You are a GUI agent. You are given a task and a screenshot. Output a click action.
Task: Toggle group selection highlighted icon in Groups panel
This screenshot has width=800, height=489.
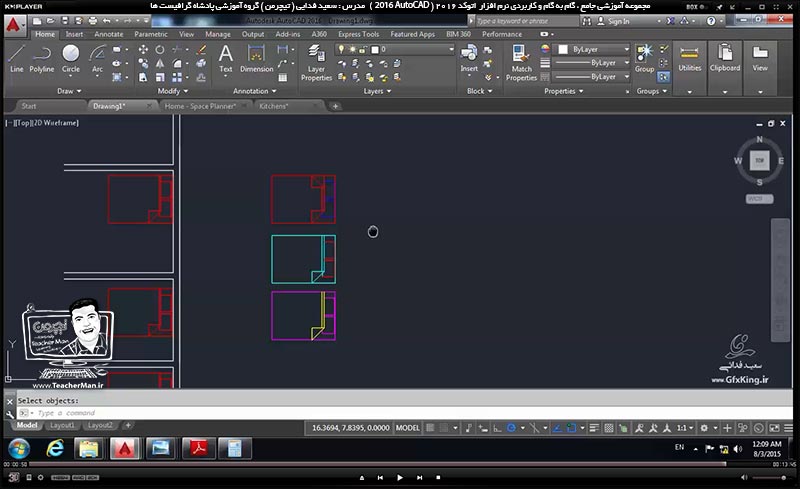663,77
